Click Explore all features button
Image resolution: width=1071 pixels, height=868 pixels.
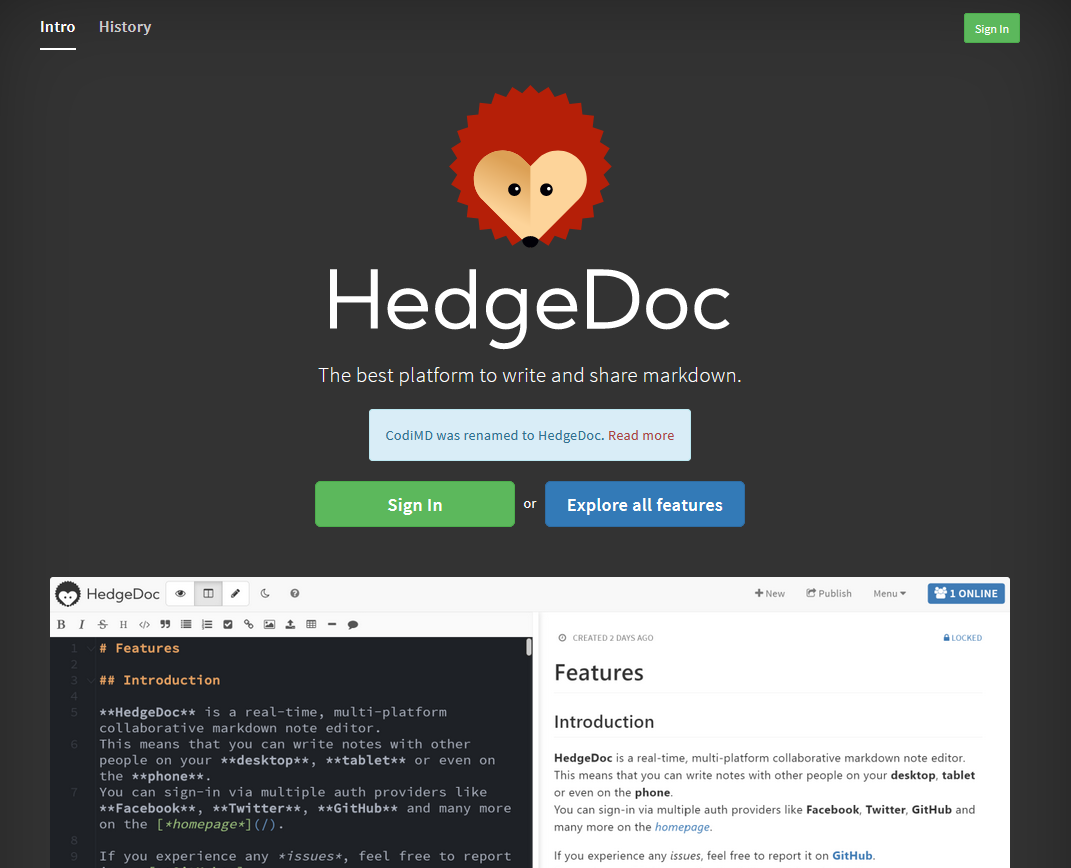[x=645, y=504]
